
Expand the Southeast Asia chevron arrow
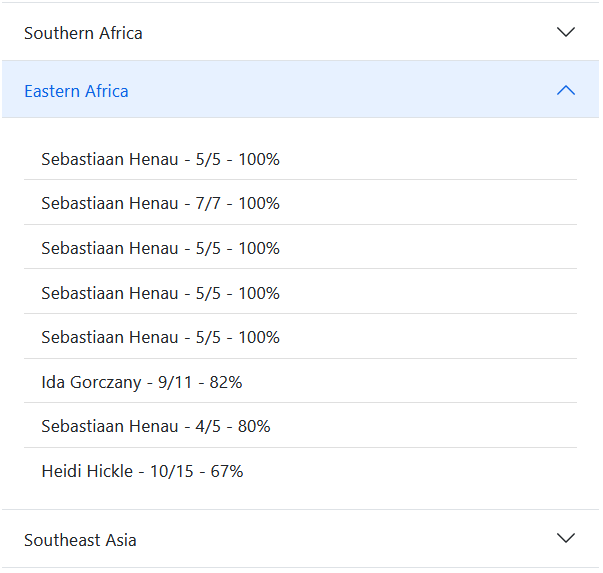(x=565, y=538)
